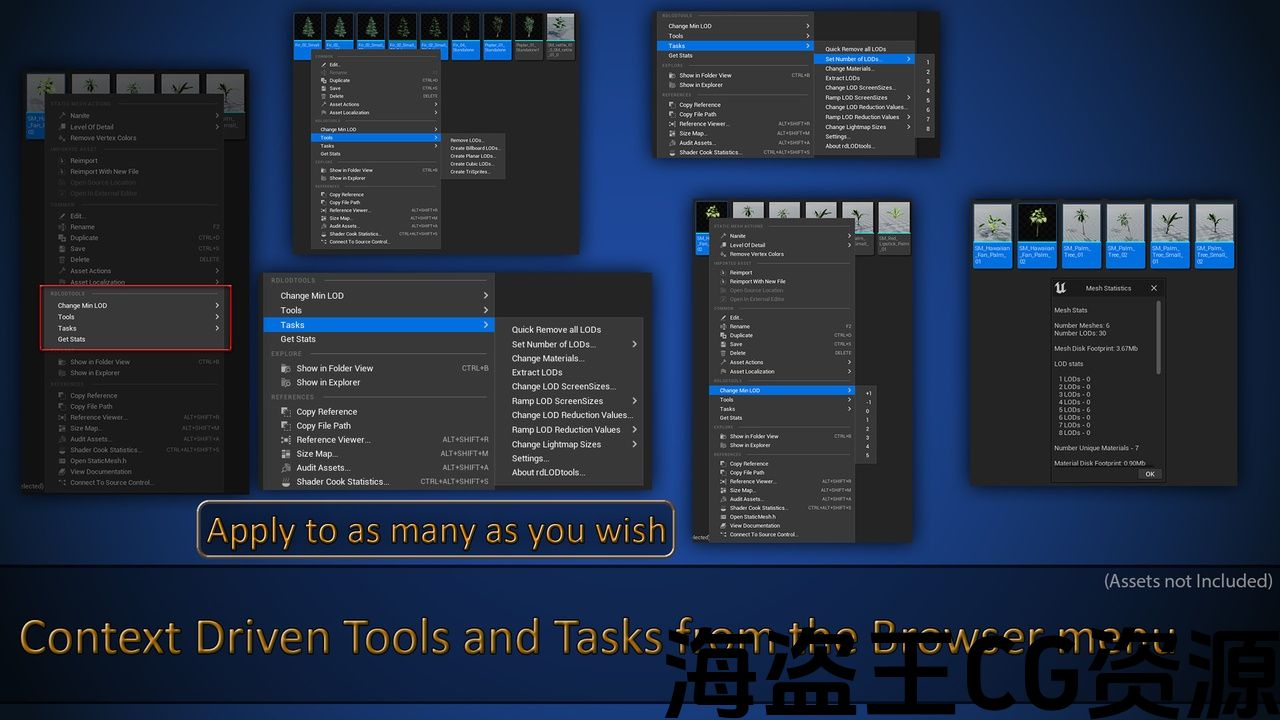1280x720 pixels.
Task: Close the Mesh Statistics dialog
Action: (x=1153, y=288)
